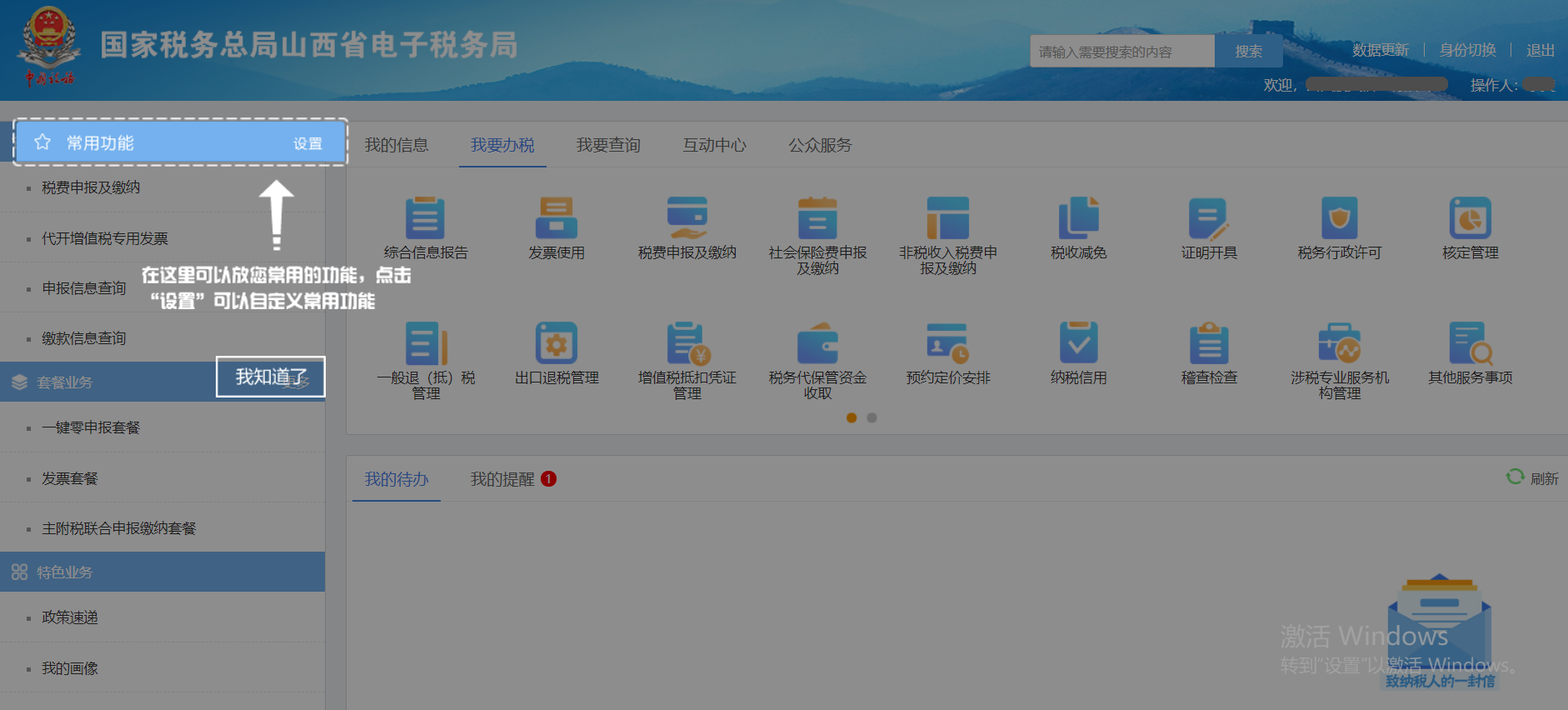Open 社会保险费申报及缴纳 icon
Viewport: 1568px width, 710px height.
tap(817, 219)
